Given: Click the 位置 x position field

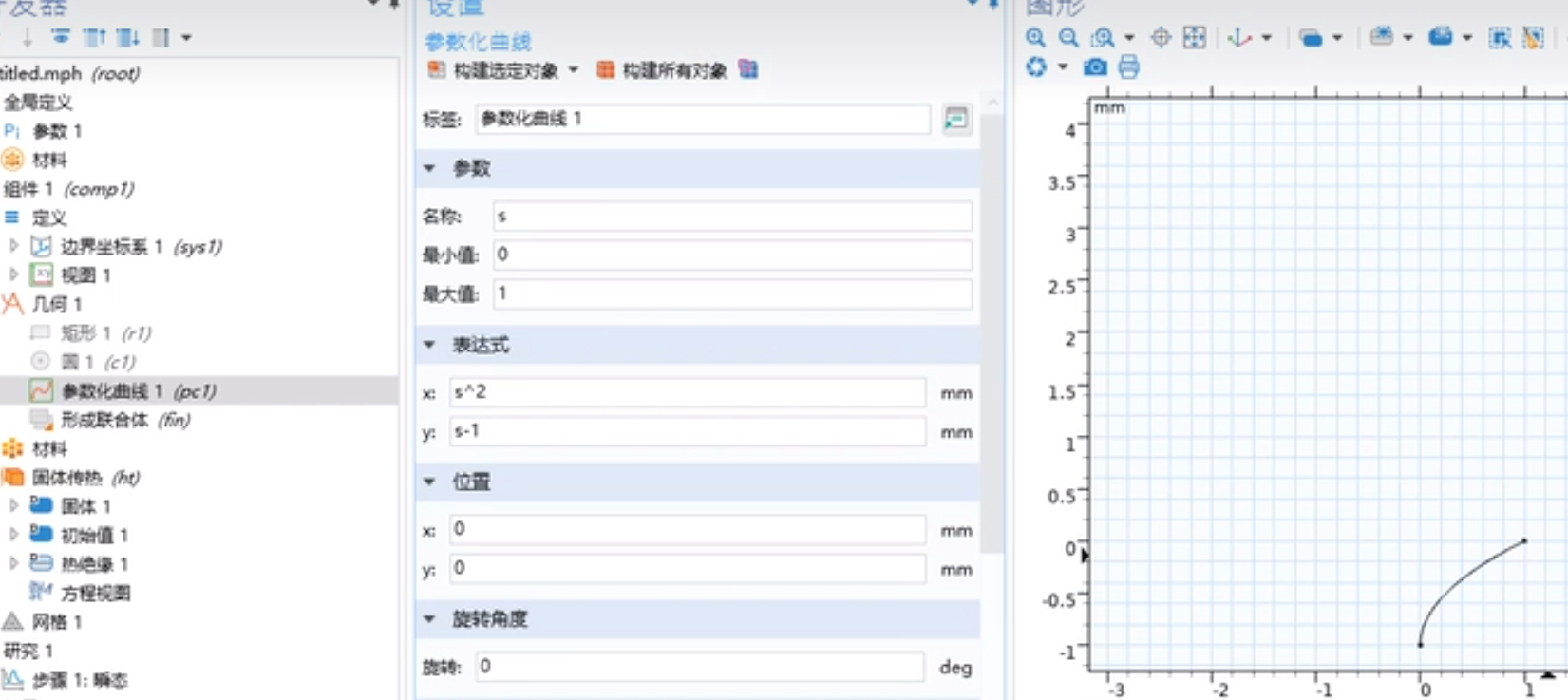Looking at the screenshot, I should [x=687, y=529].
